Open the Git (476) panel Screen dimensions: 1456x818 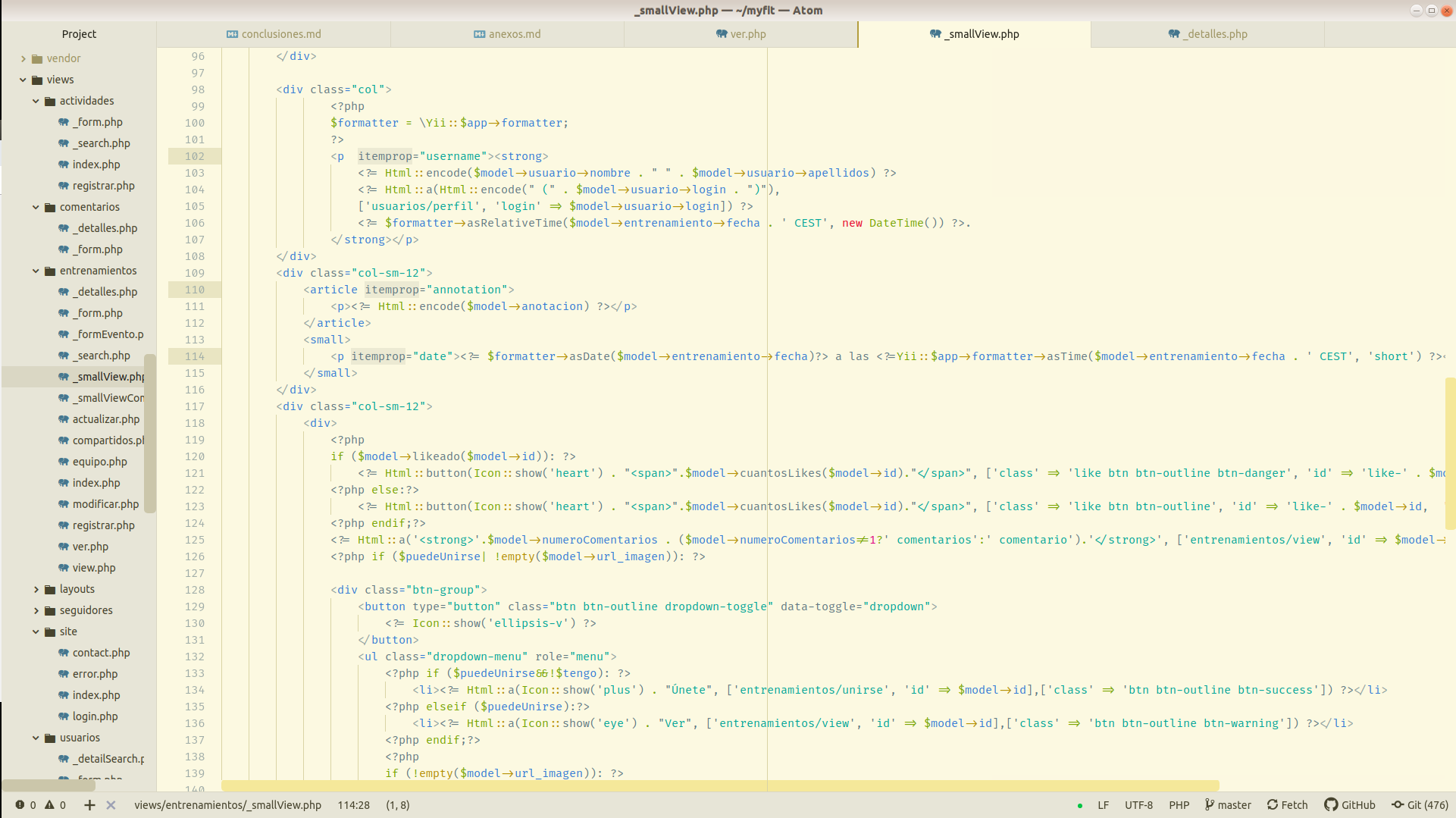[1420, 805]
